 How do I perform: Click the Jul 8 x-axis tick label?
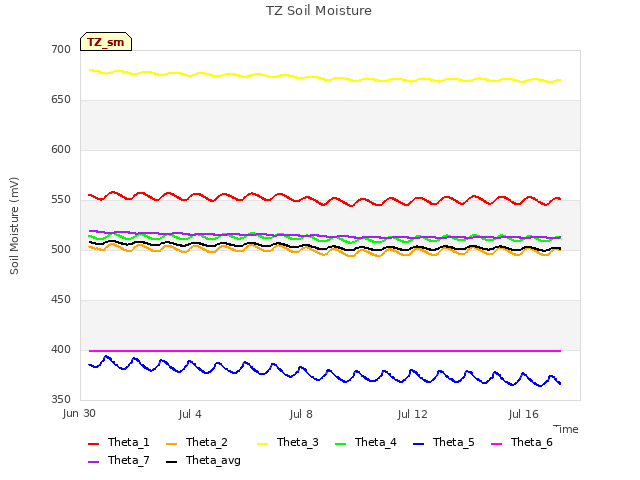coord(301,414)
